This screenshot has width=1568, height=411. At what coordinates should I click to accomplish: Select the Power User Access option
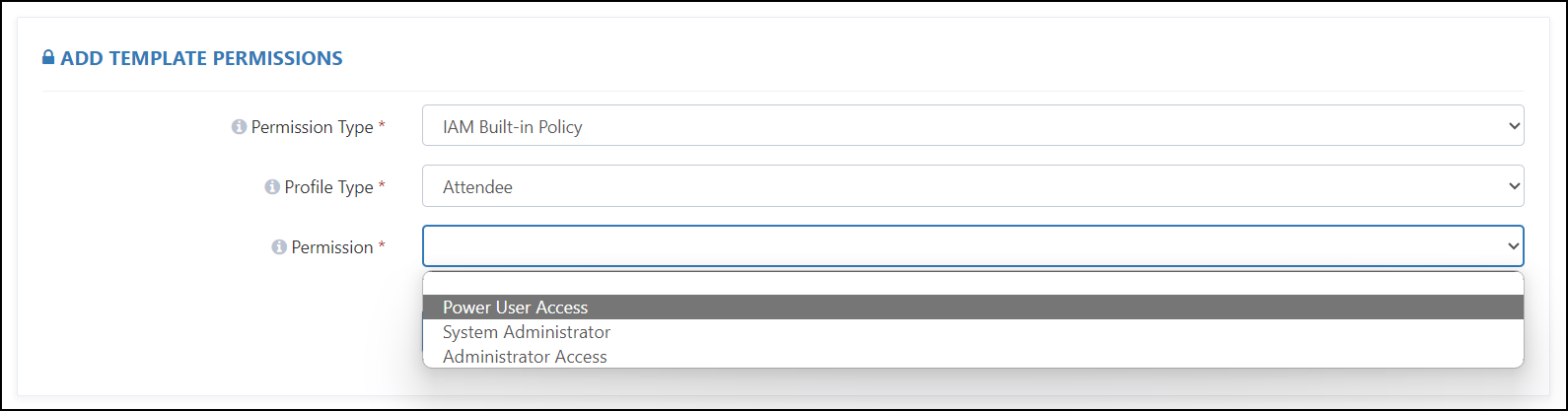pyautogui.click(x=972, y=308)
